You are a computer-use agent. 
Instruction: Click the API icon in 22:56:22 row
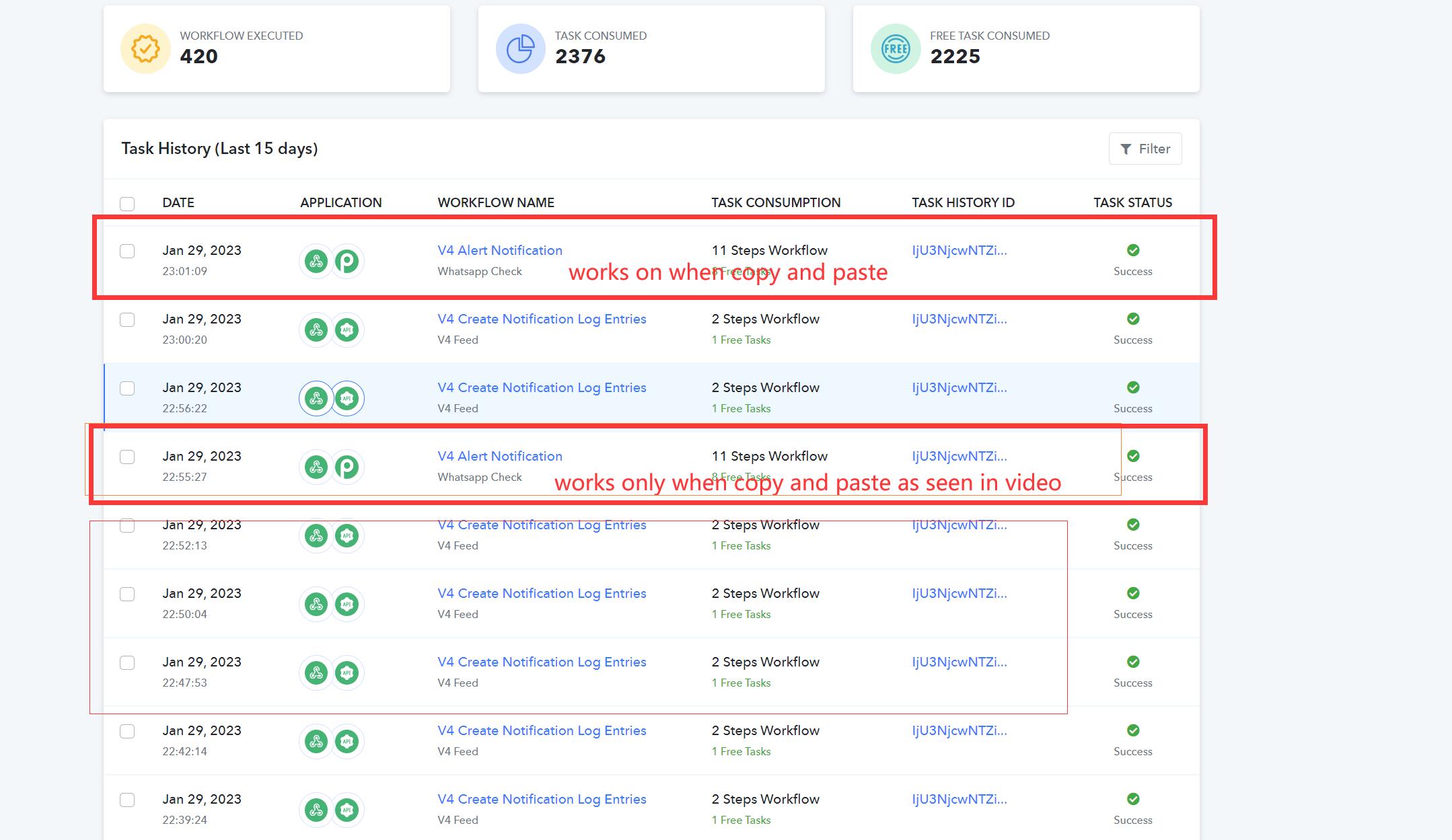click(x=347, y=398)
